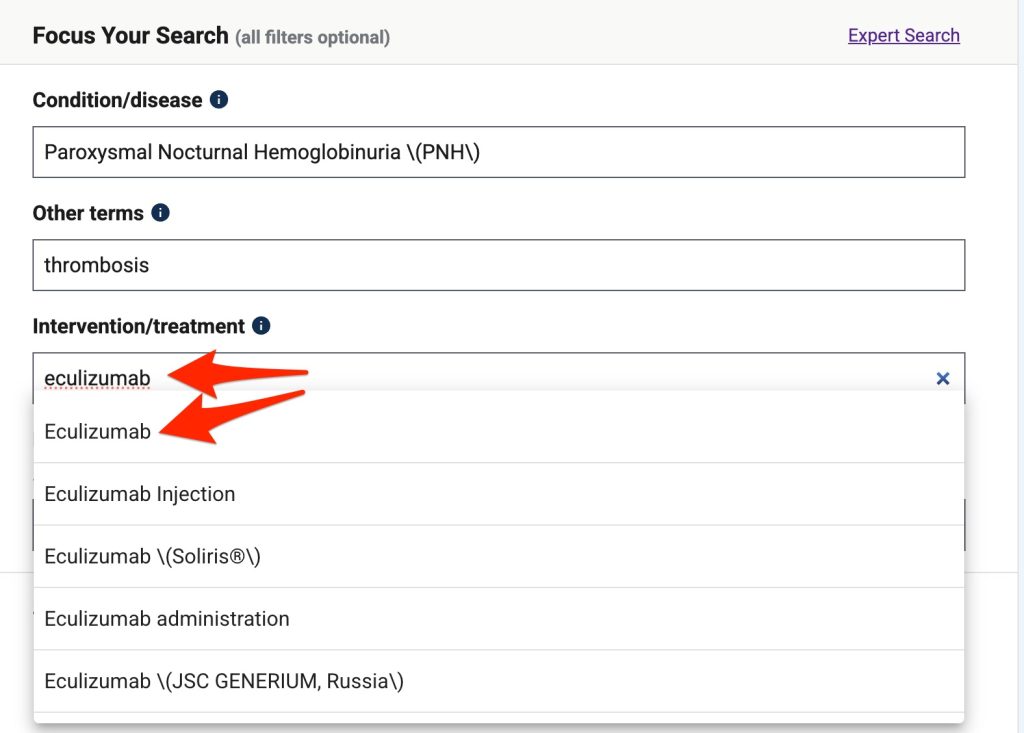Pick the "Eculizumab \(Soliris®\)" suggestion

coord(152,556)
